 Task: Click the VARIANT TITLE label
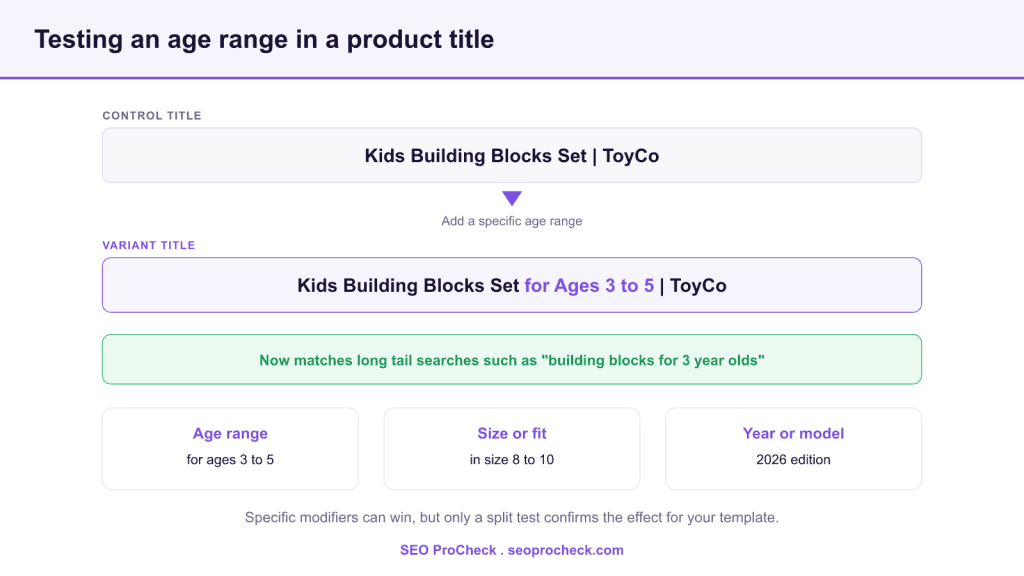point(149,246)
